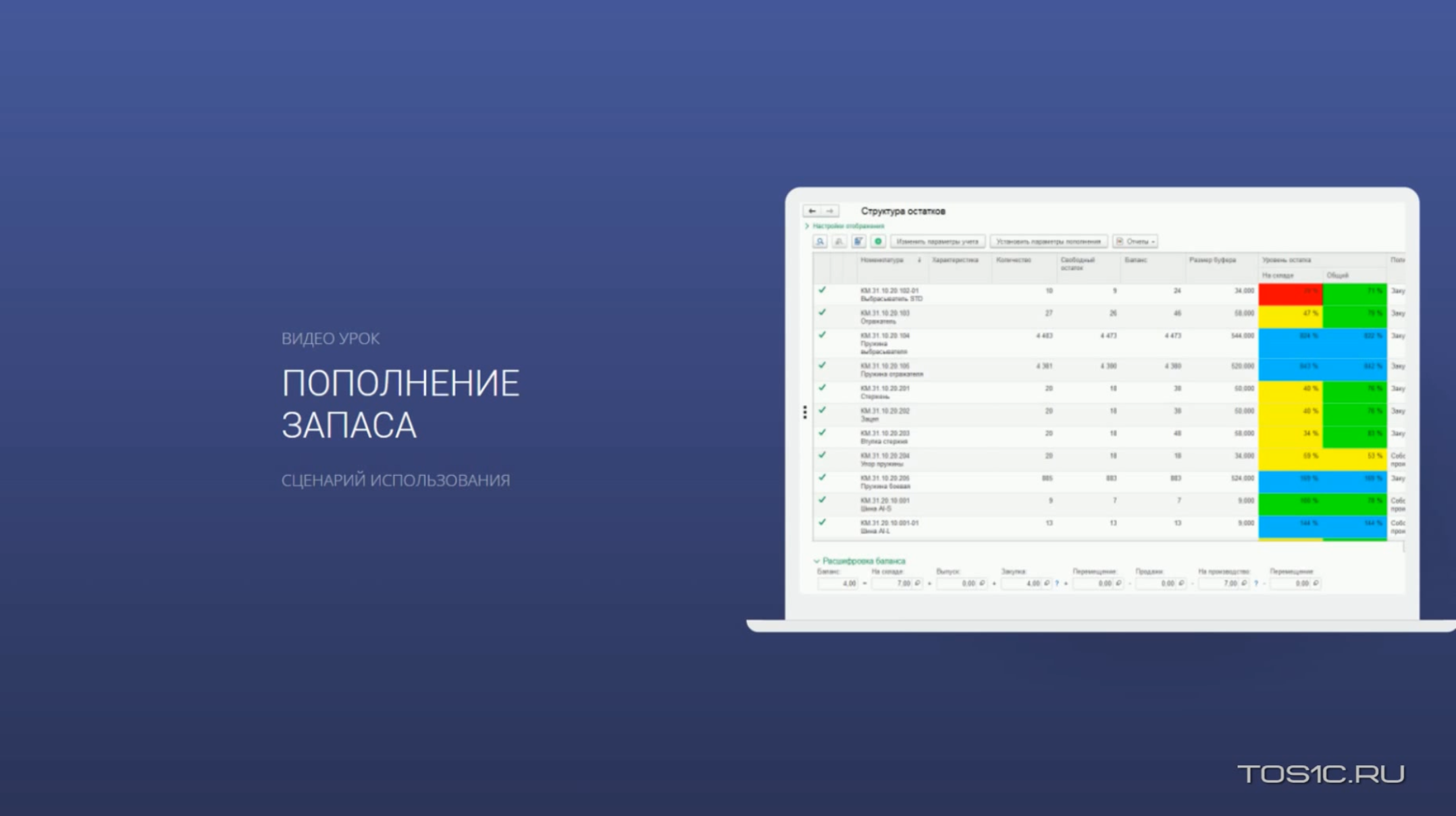The image size is (1456, 816).
Task: Click the forward navigation arrow
Action: click(830, 211)
